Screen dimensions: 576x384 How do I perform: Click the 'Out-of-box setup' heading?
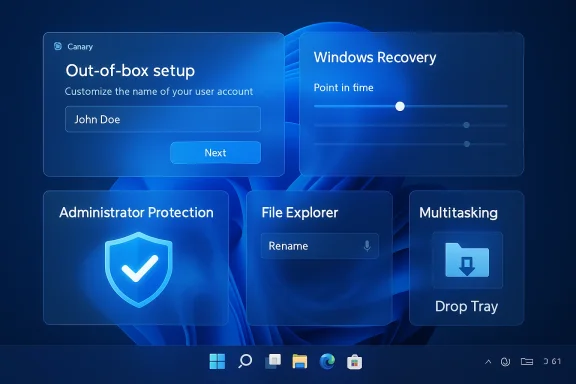[130, 71]
